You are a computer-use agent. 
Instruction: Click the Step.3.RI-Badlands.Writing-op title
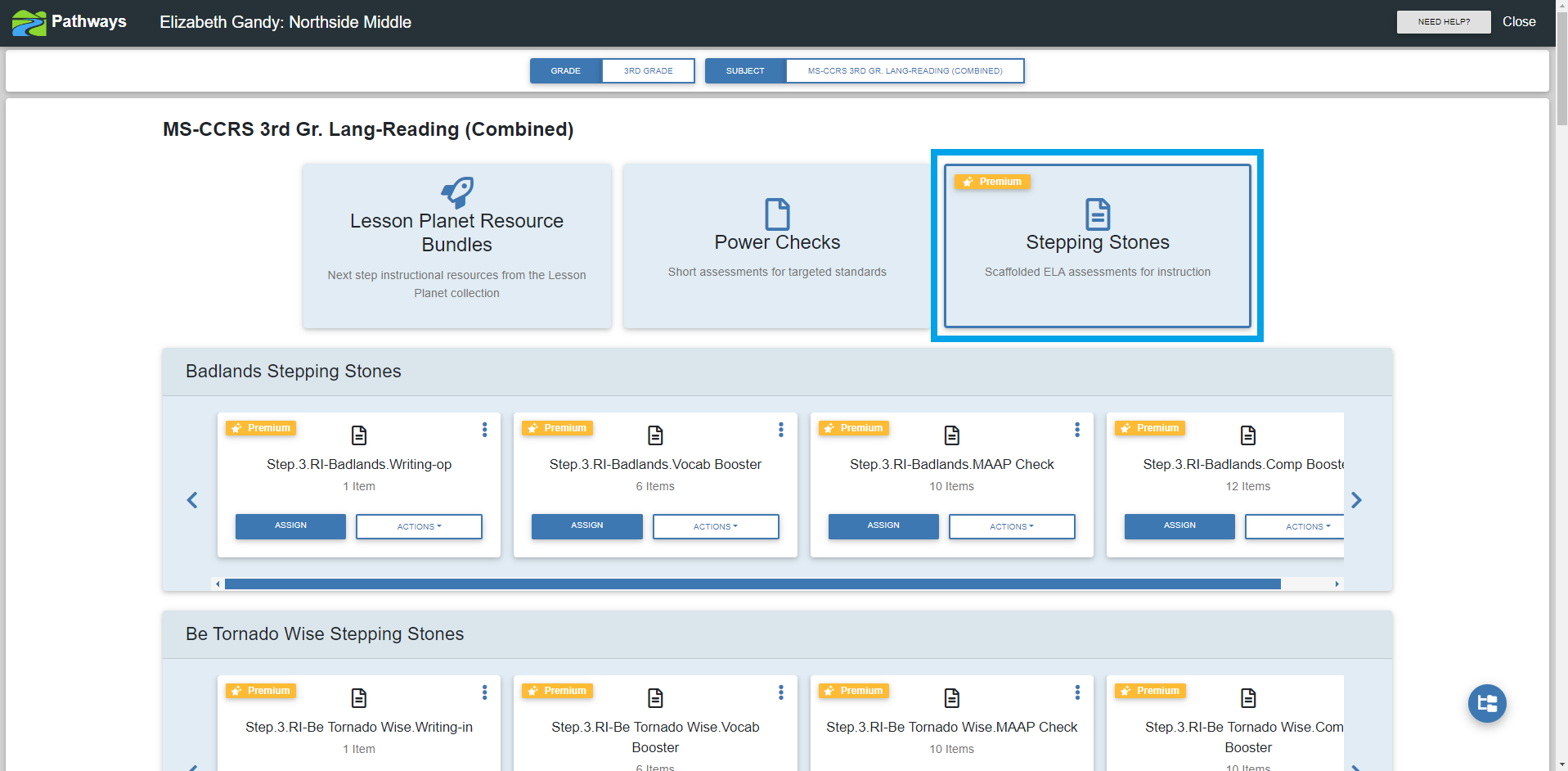point(359,465)
